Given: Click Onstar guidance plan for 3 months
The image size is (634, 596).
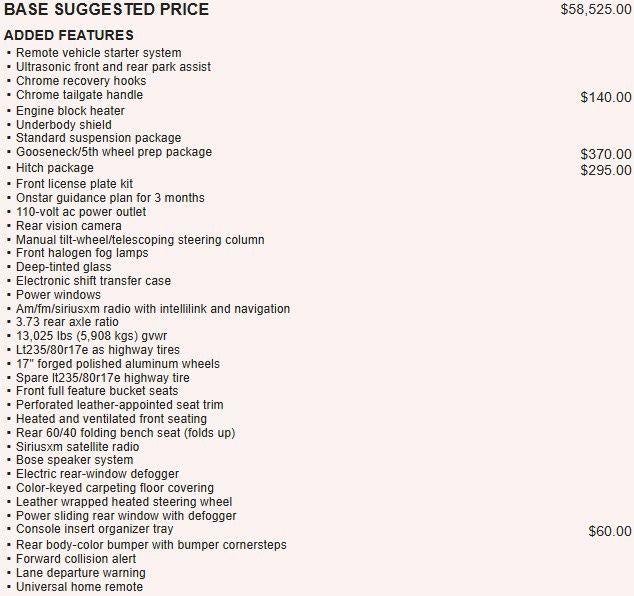Looking at the screenshot, I should click(x=110, y=198).
